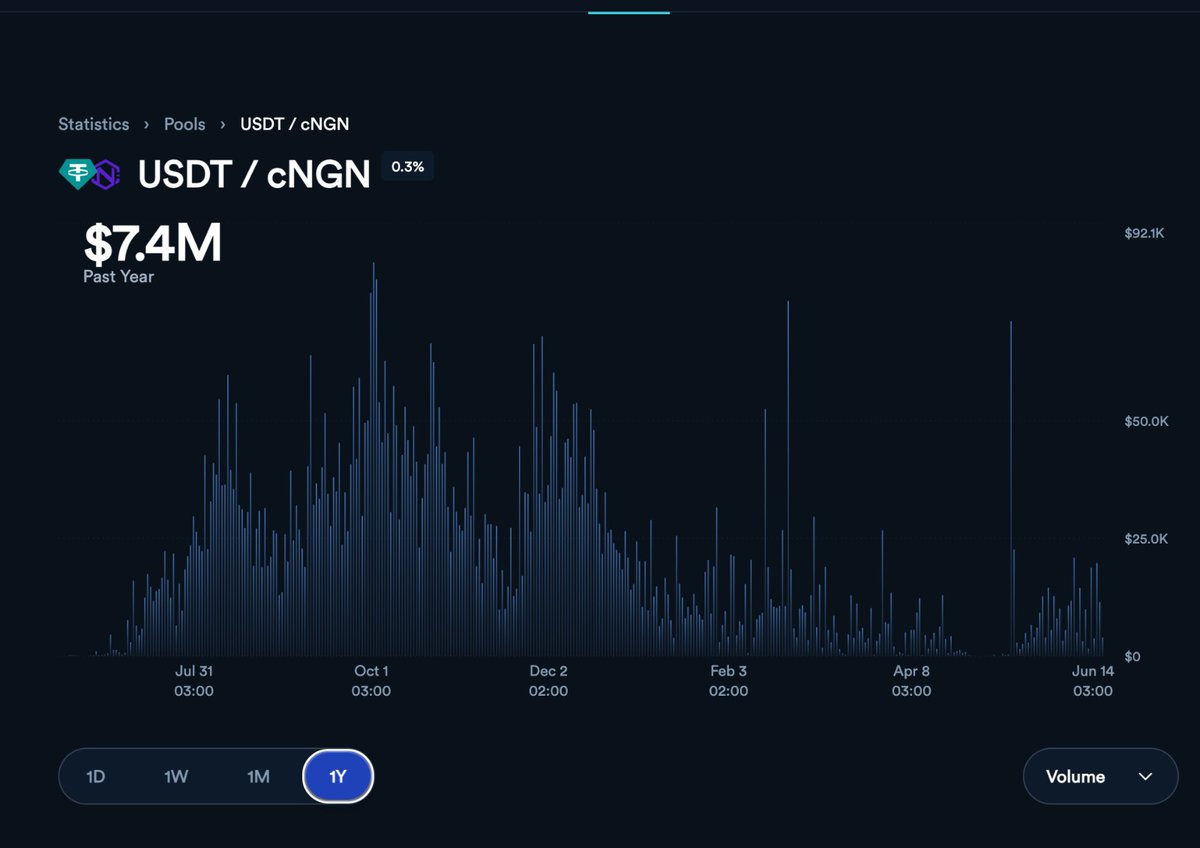Viewport: 1200px width, 848px height.
Task: Click the $25.0K axis label
Action: (1146, 539)
